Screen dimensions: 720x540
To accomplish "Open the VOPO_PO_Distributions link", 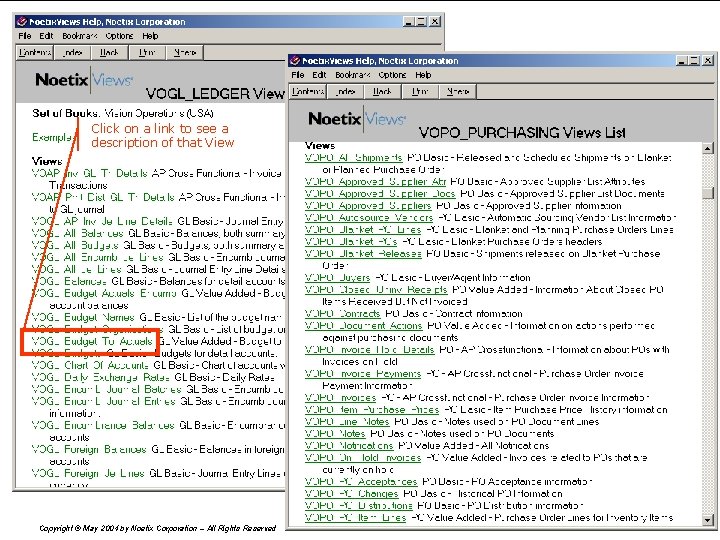I will click(x=359, y=506).
